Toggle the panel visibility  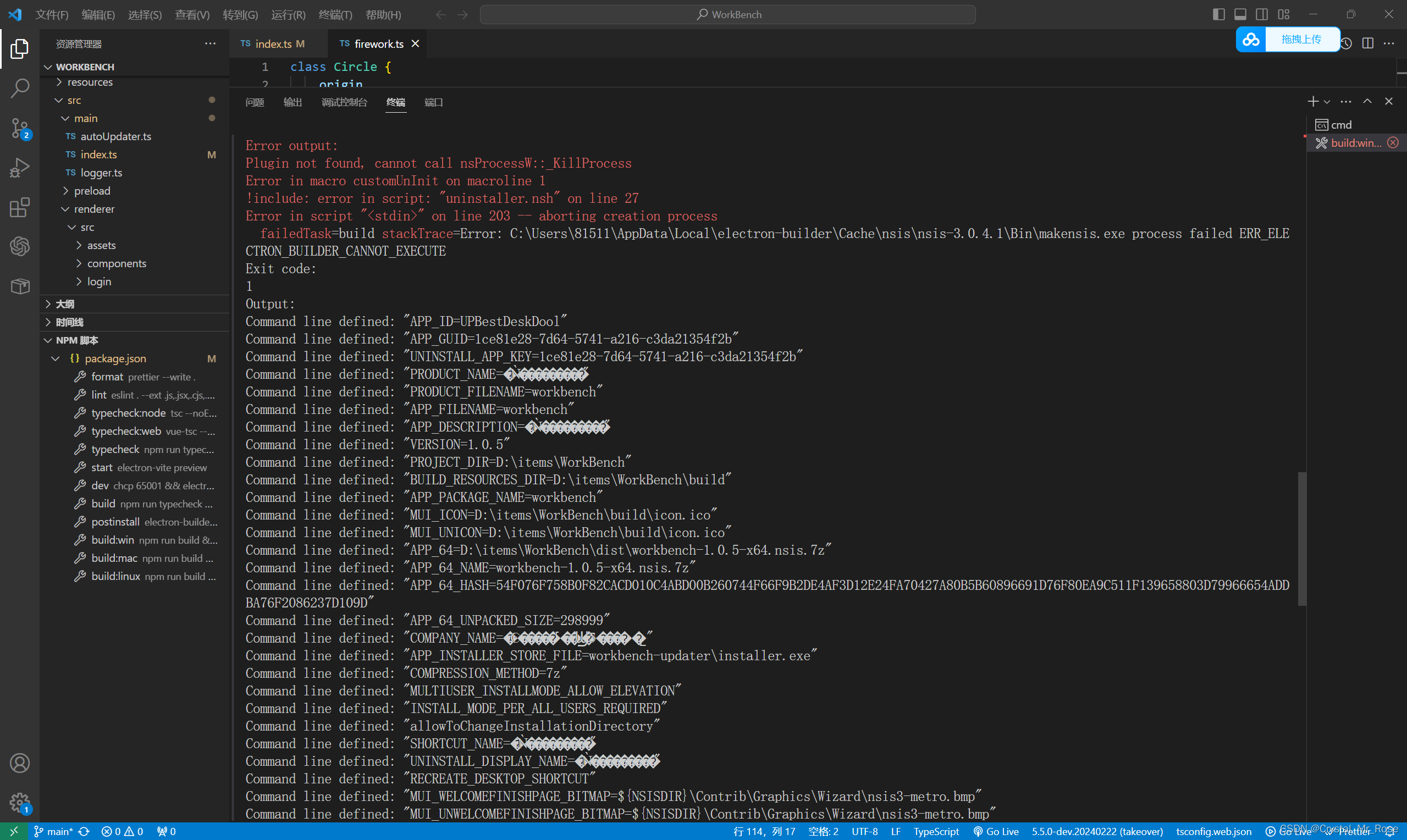pos(1240,14)
